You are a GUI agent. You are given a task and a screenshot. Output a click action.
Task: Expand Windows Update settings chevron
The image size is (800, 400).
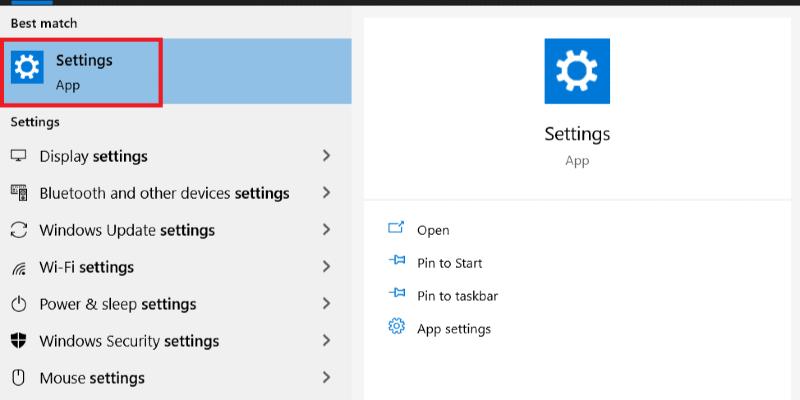[327, 230]
